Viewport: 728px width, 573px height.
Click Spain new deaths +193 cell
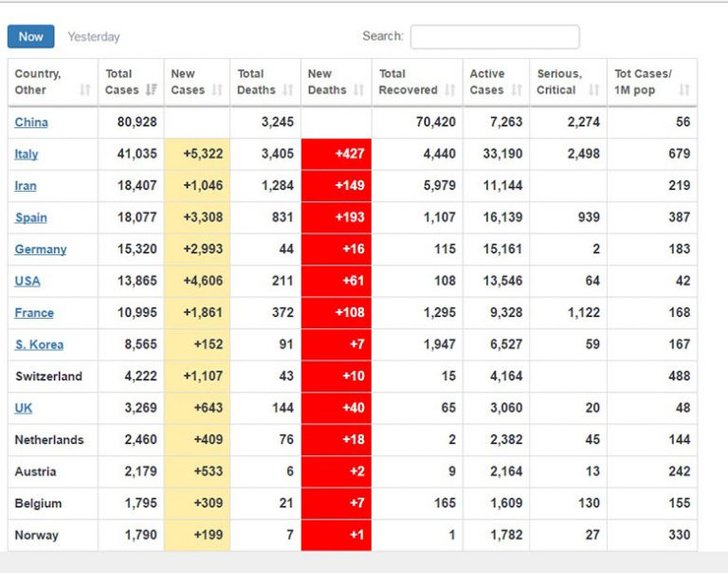336,217
